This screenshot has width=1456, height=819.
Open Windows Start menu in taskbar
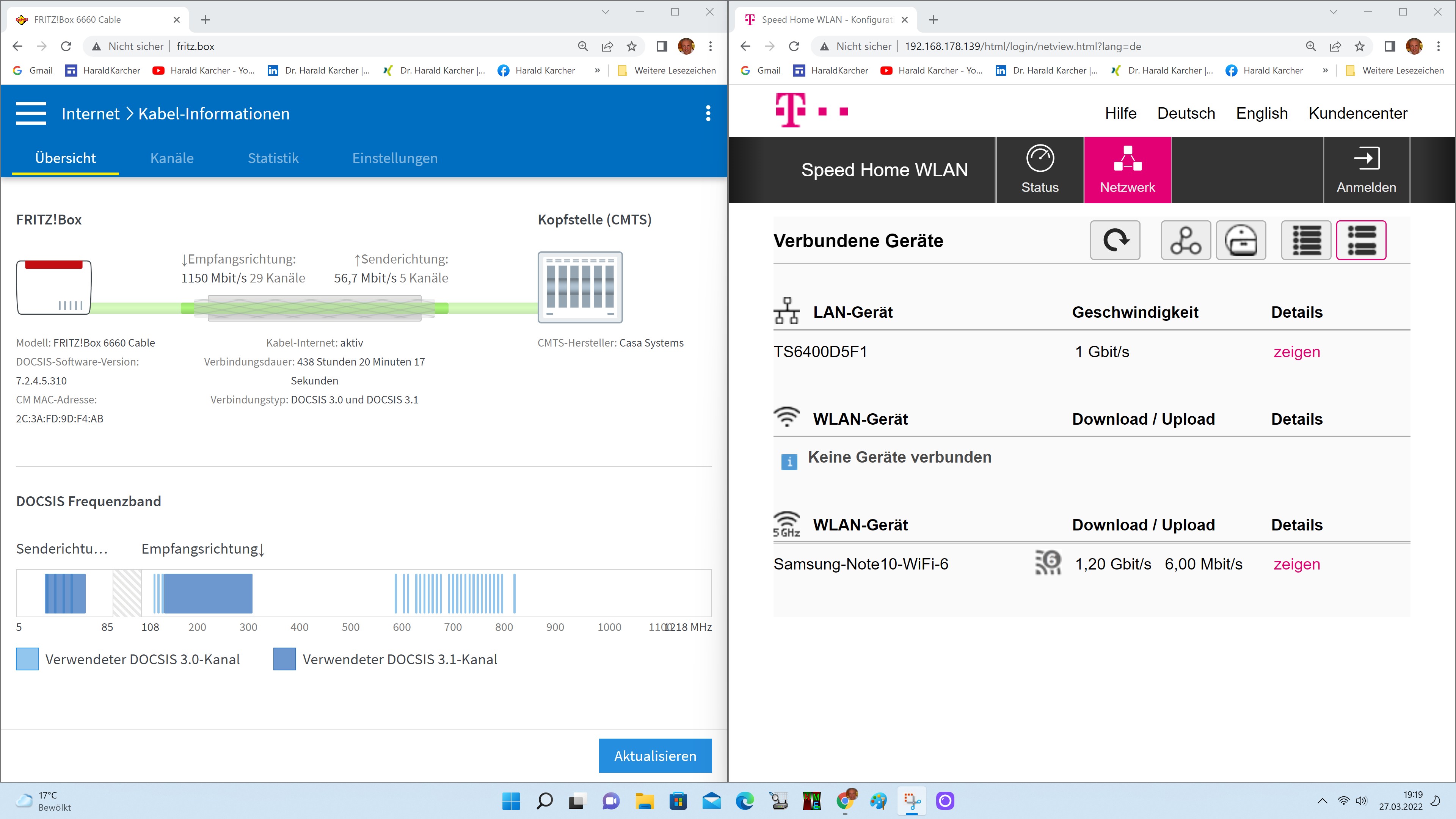pyautogui.click(x=511, y=801)
